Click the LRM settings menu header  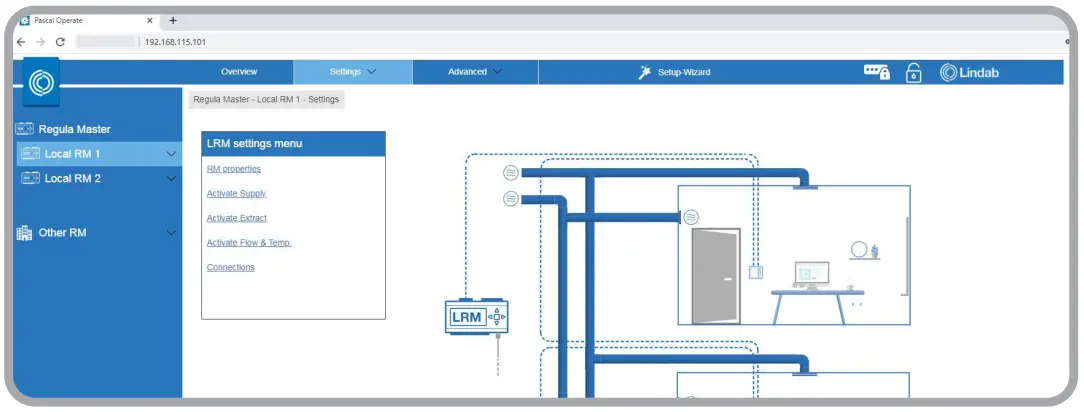pyautogui.click(x=293, y=144)
